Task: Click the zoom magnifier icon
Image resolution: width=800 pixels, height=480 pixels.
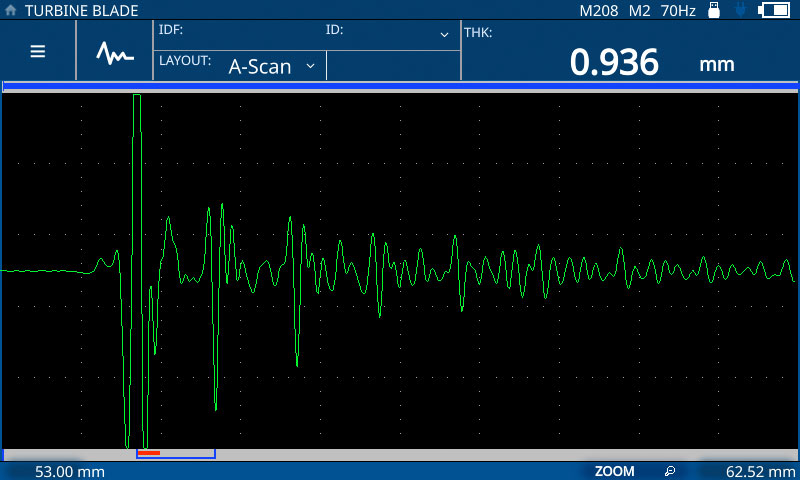Action: coord(670,471)
